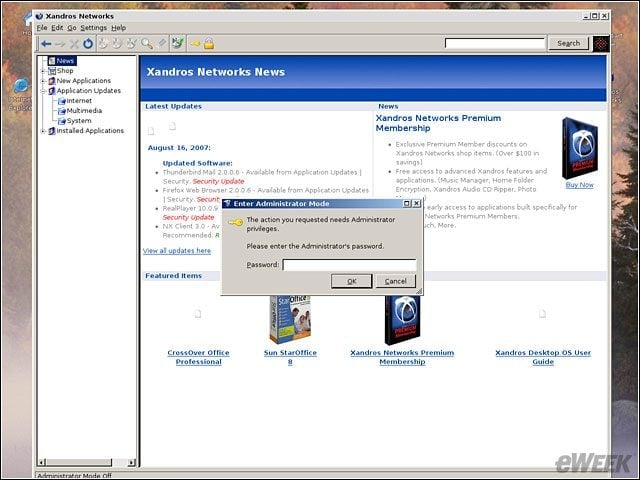The width and height of the screenshot is (640, 480).
Task: Click the Xandros Networks title bar icon
Action: [39, 16]
